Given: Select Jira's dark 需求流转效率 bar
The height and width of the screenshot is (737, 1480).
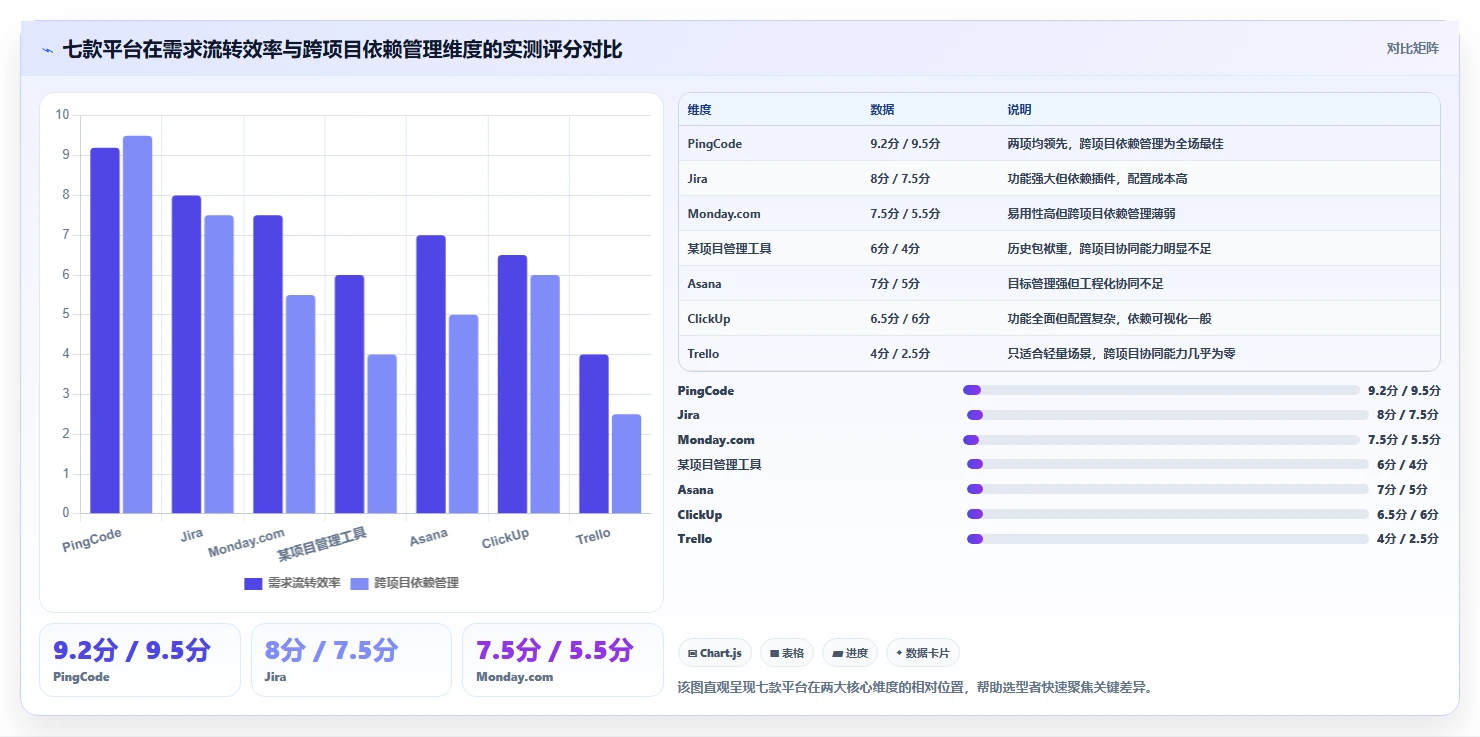Looking at the screenshot, I should pyautogui.click(x=186, y=355).
